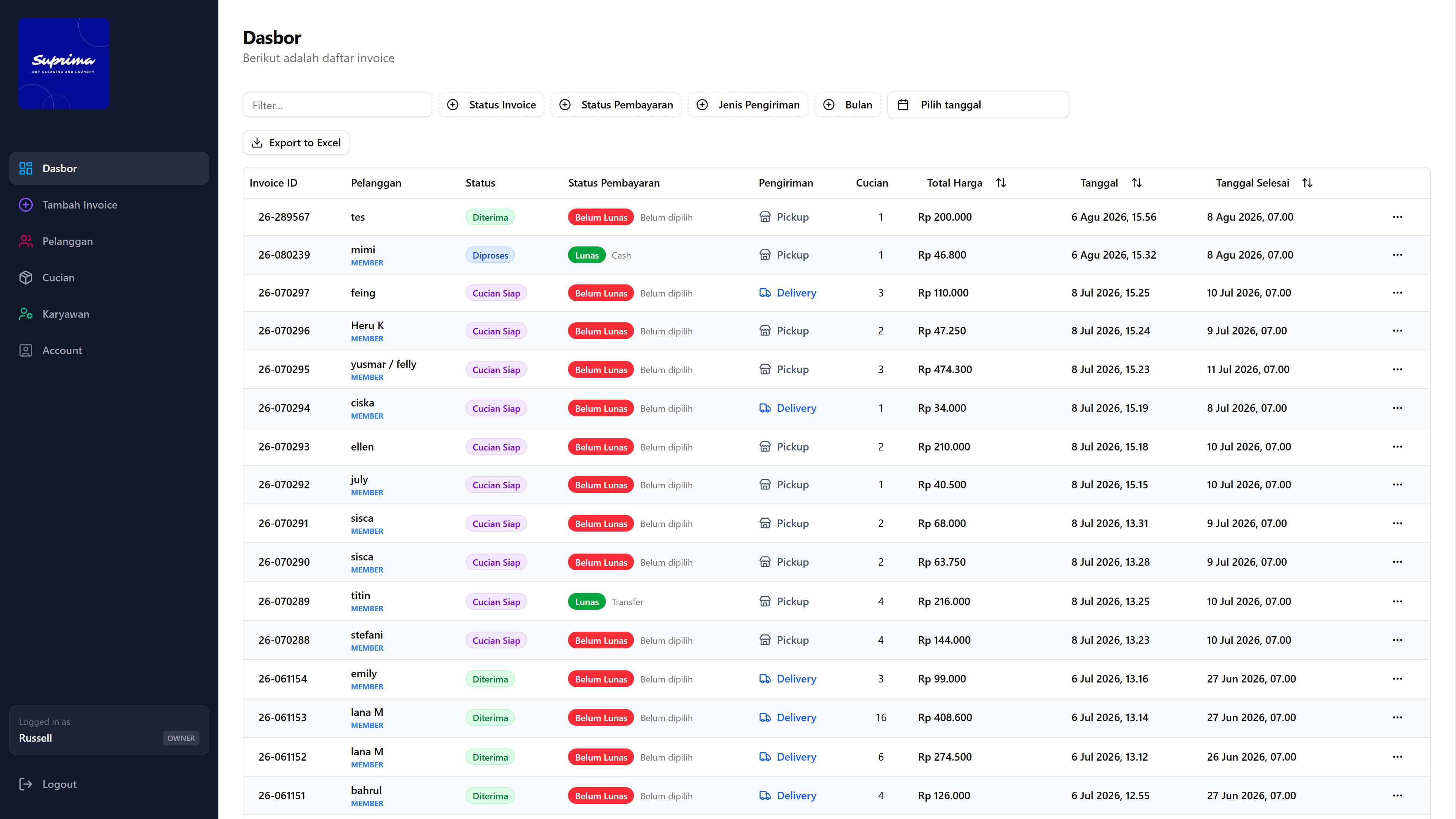Viewport: 1456px width, 819px height.
Task: Click the Pelanggan people icon
Action: pyautogui.click(x=26, y=242)
